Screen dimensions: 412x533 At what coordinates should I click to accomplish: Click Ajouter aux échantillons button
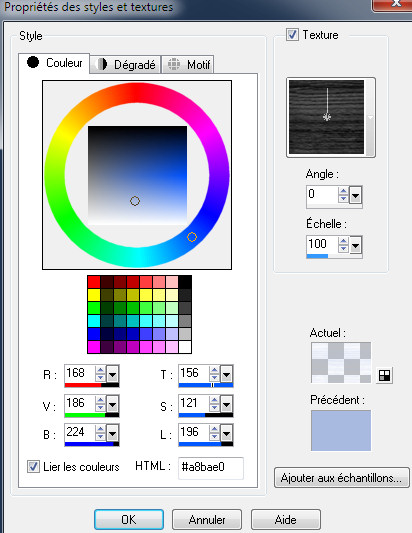tap(341, 478)
